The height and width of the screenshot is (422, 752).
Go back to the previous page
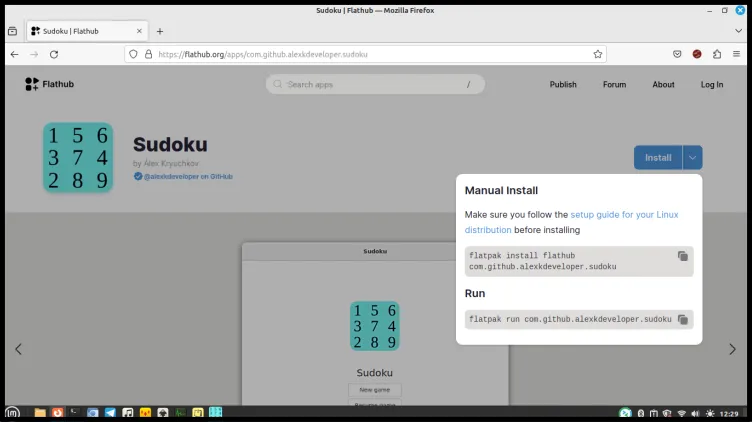pyautogui.click(x=14, y=54)
